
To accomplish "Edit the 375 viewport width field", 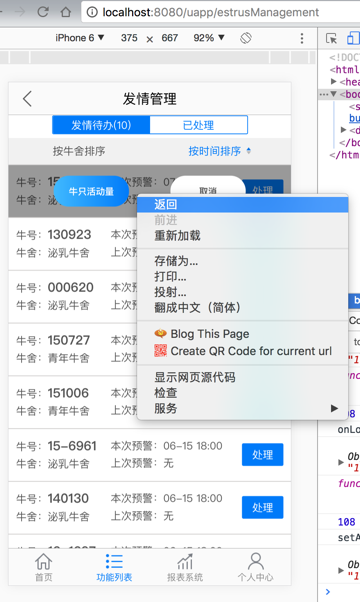I will 129,38.
